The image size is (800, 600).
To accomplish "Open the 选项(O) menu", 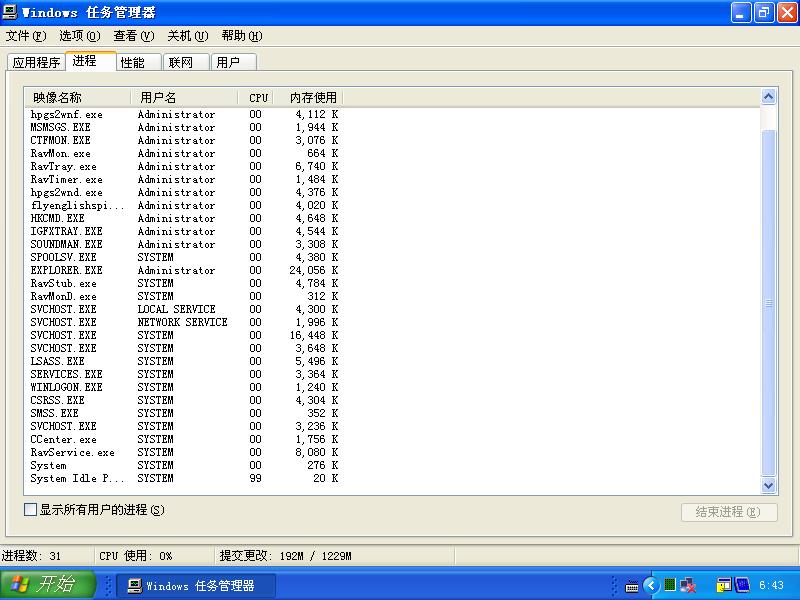I will coord(80,36).
